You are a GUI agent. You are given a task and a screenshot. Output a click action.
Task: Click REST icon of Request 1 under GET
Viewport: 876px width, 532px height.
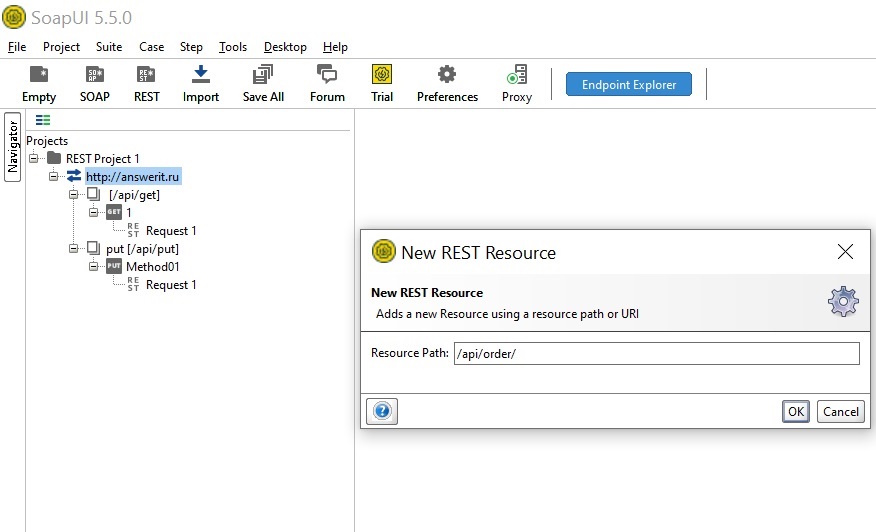[x=133, y=230]
